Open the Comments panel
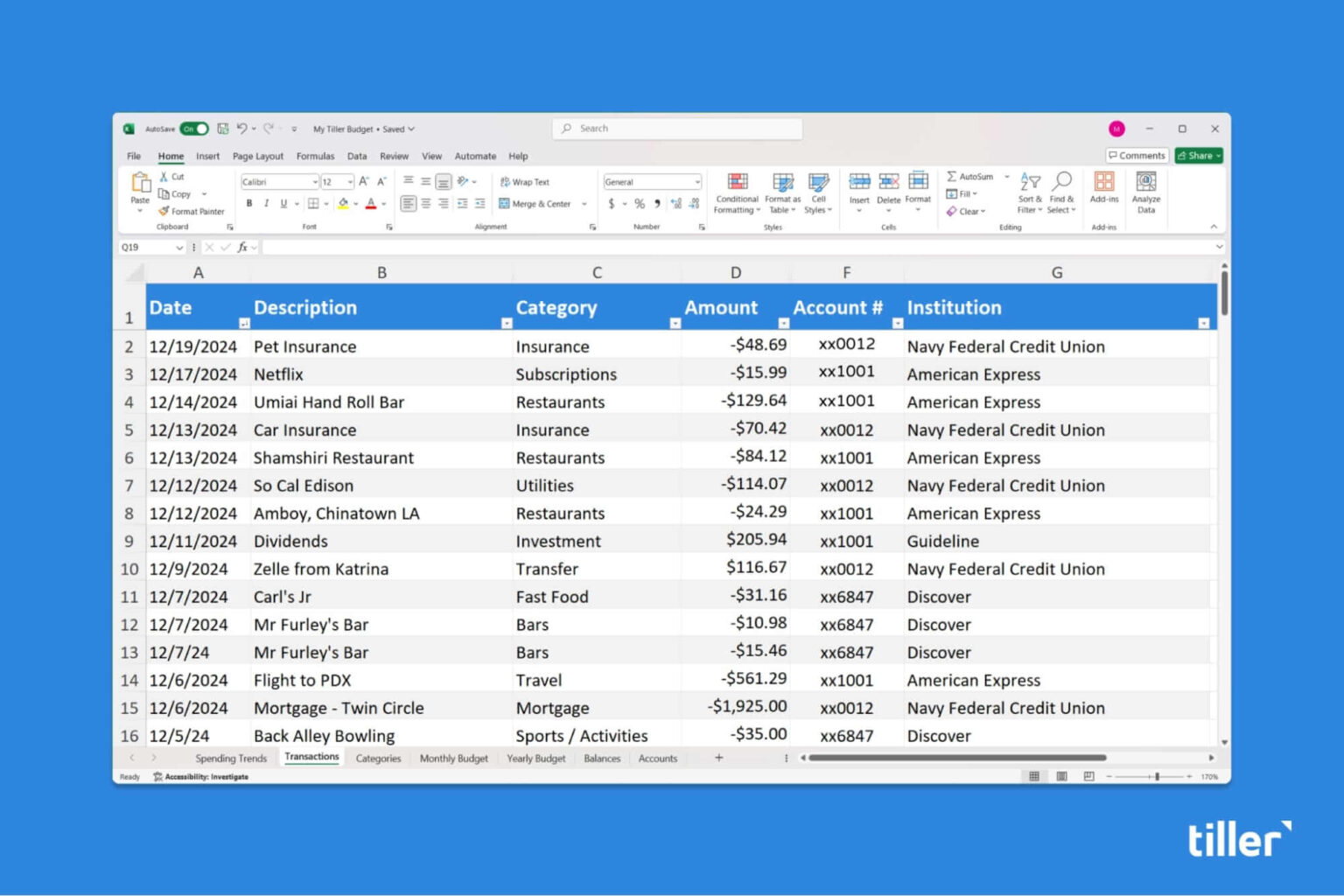The image size is (1344, 896). click(1137, 155)
